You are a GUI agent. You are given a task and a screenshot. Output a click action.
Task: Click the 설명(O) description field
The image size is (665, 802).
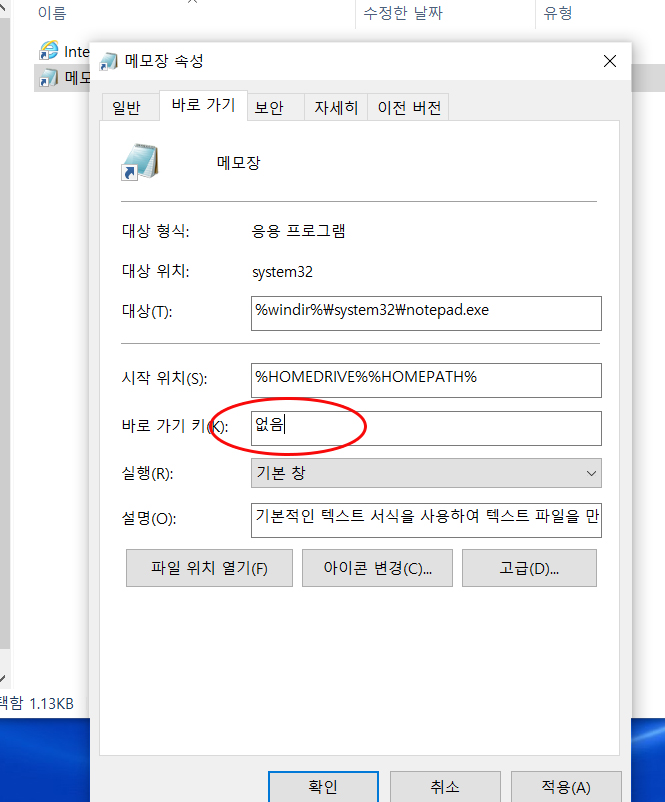point(426,520)
